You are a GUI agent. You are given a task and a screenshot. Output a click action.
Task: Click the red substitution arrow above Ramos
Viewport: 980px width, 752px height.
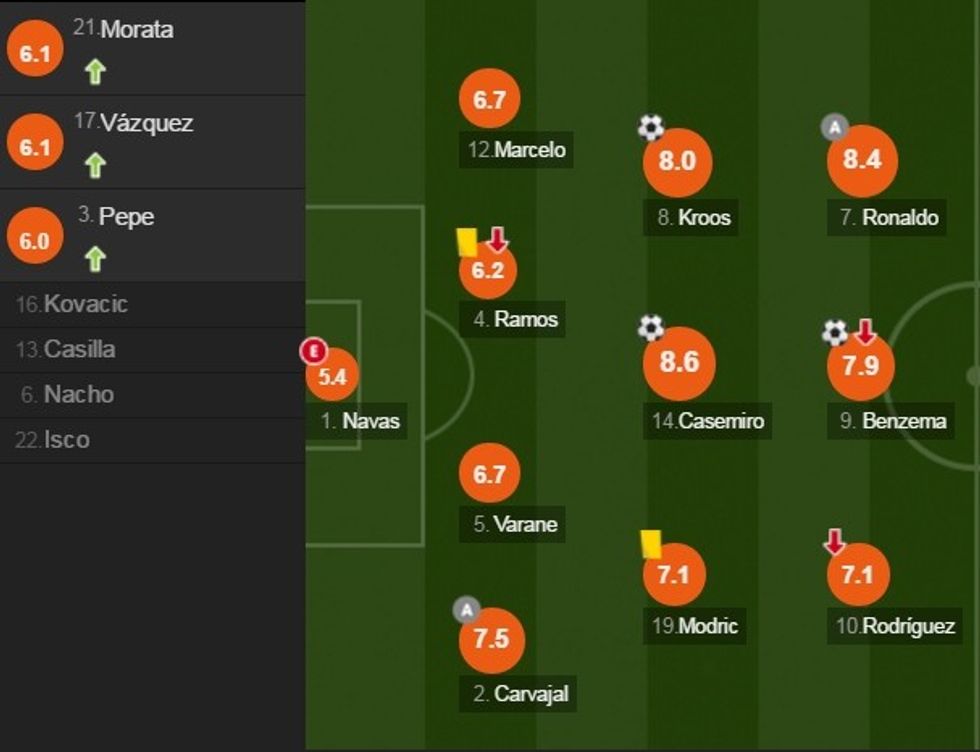[x=497, y=240]
